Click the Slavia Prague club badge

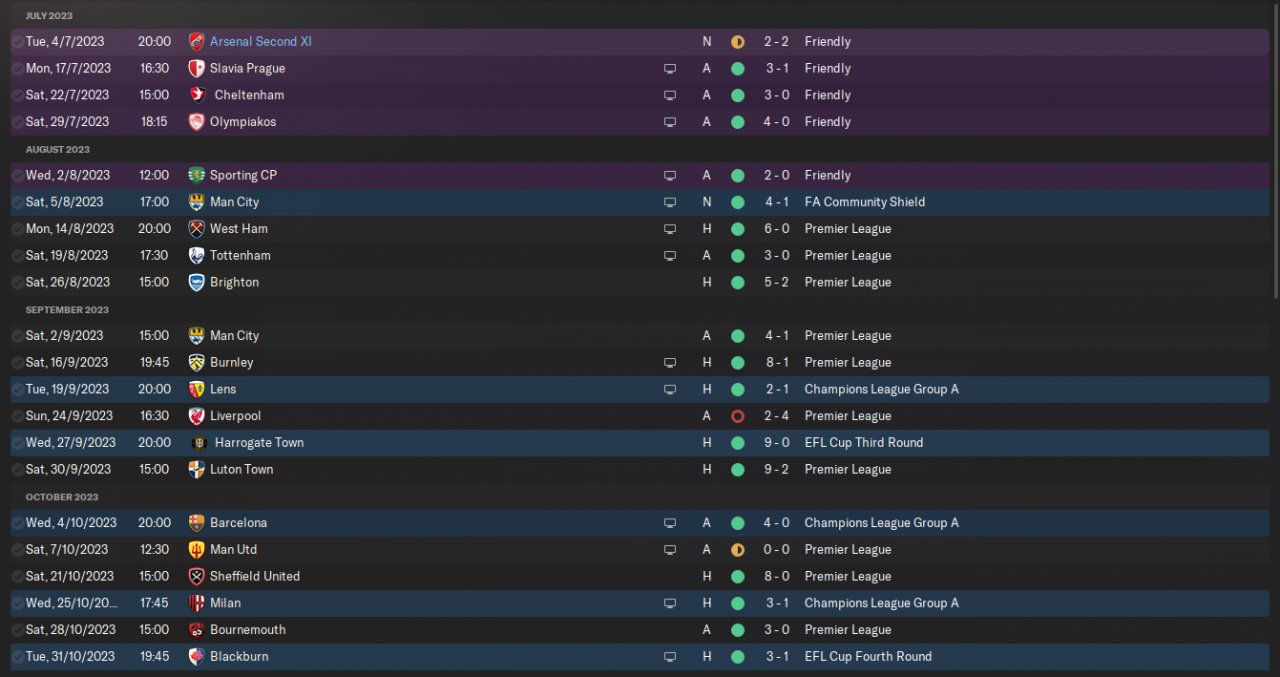coord(196,69)
